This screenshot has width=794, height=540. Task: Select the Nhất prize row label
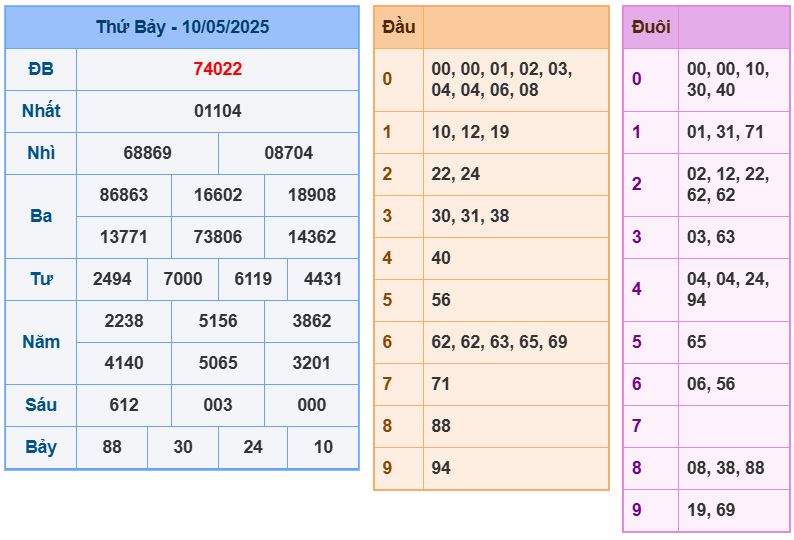[x=41, y=111]
